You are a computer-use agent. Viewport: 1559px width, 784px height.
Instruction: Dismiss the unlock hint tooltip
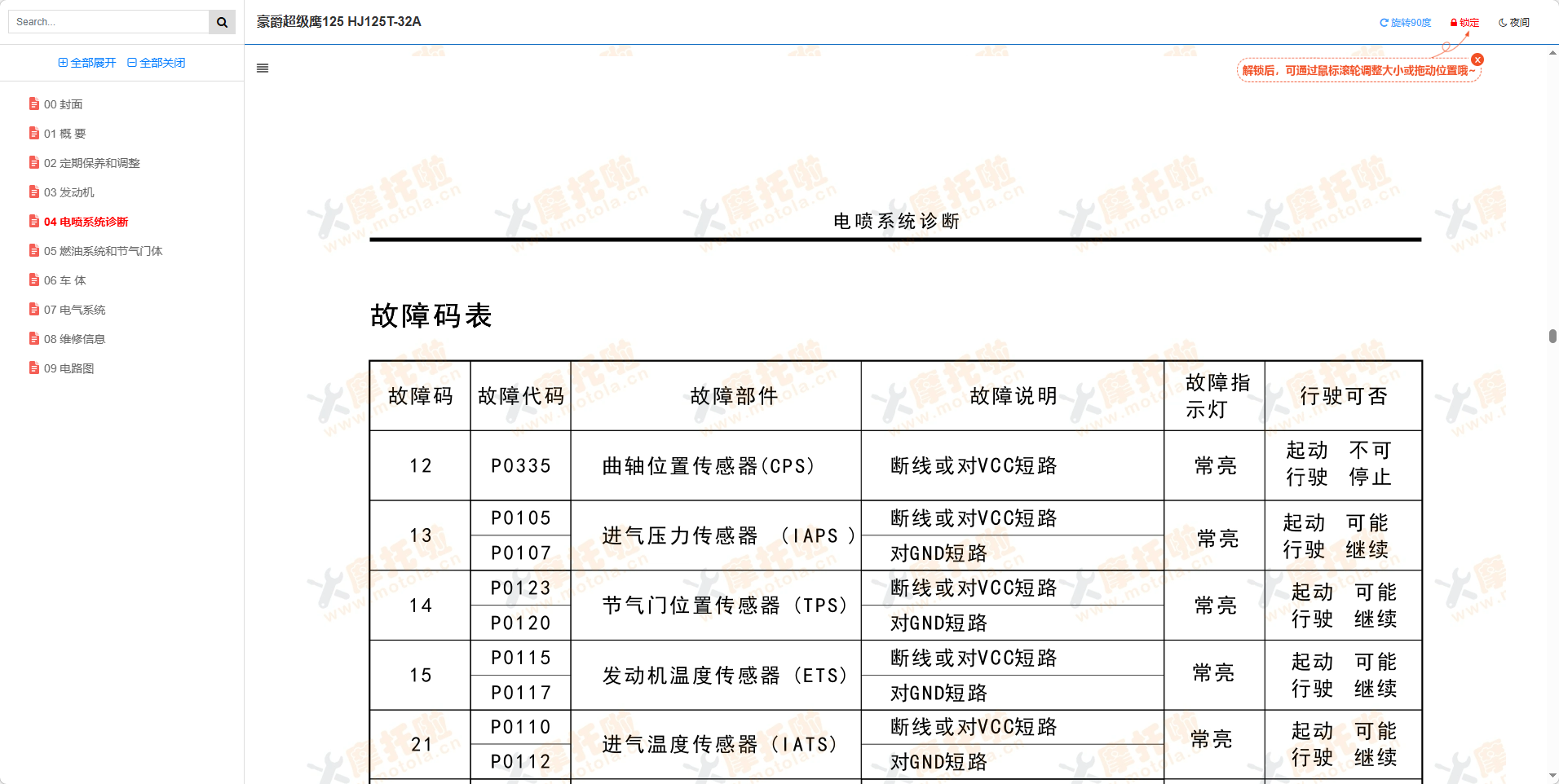tap(1478, 59)
